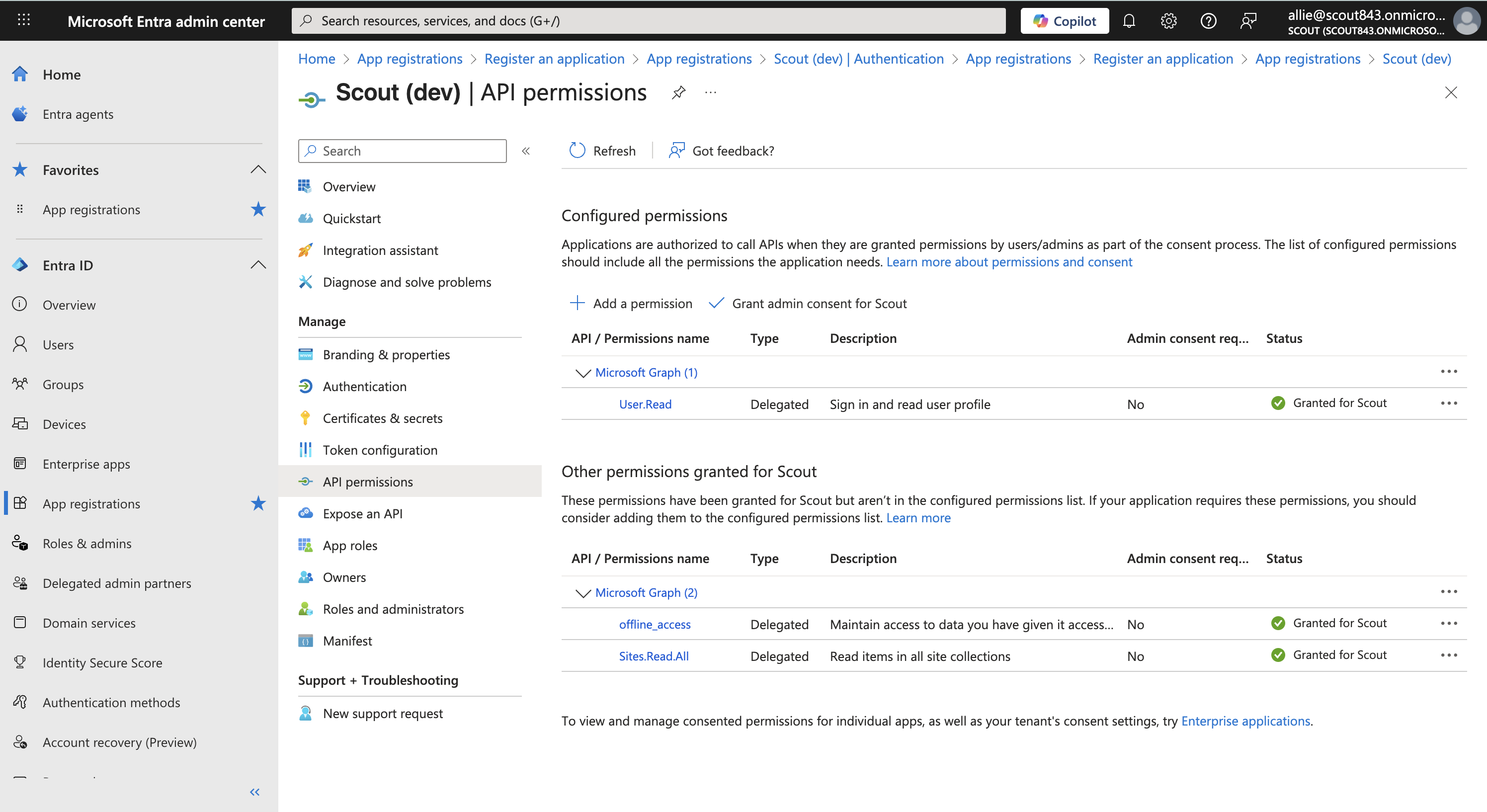Click the notifications bell icon
The width and height of the screenshot is (1487, 812).
[1129, 21]
